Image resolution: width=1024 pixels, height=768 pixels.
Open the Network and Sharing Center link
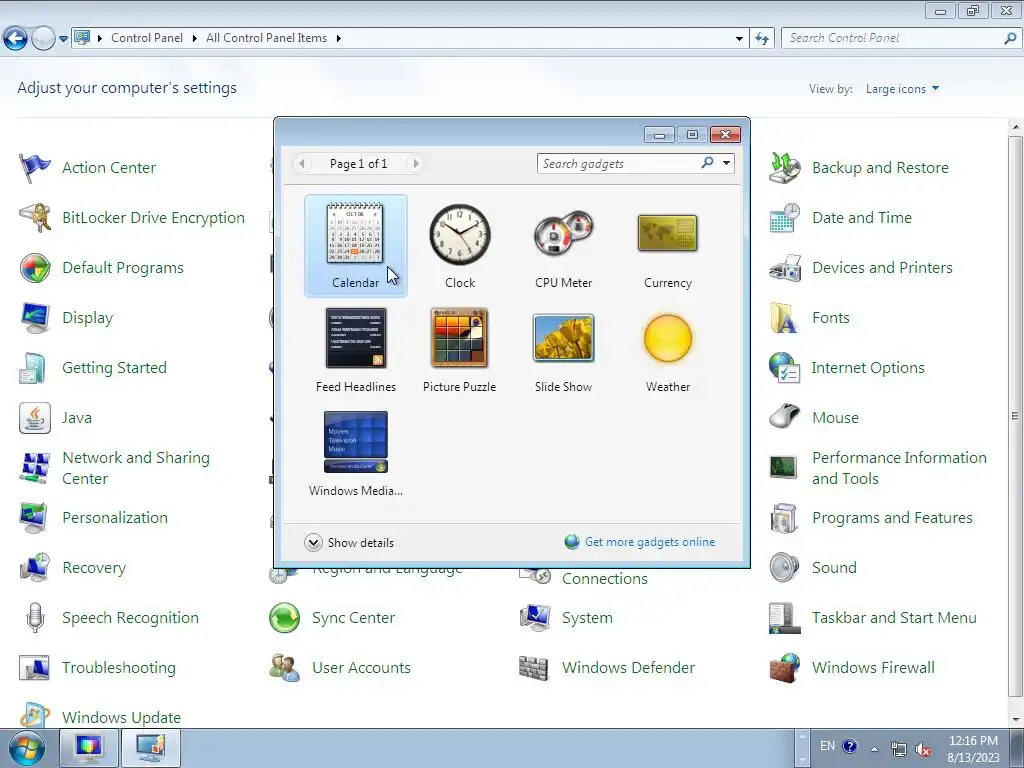coord(136,468)
